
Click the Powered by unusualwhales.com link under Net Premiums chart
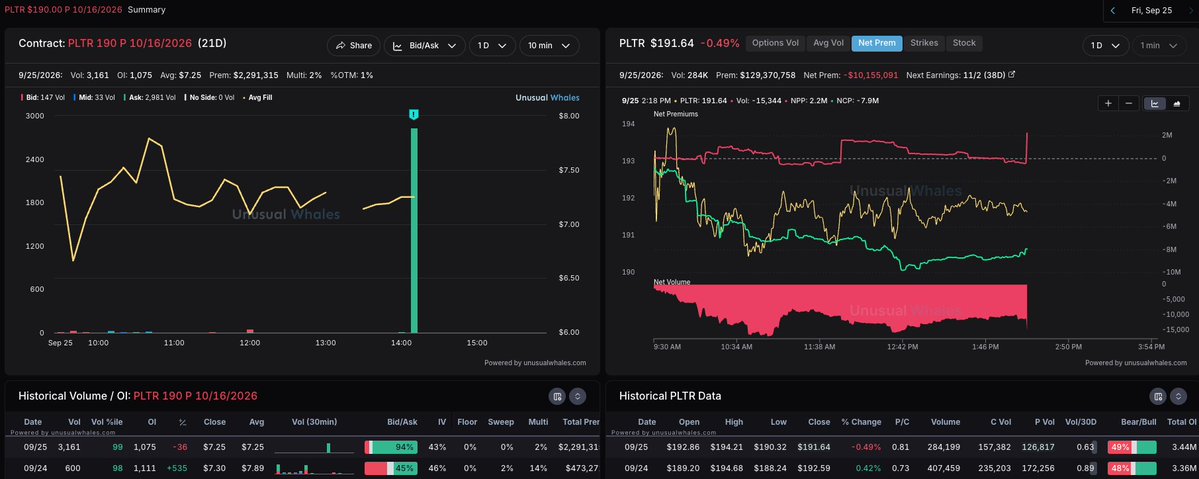click(1136, 363)
